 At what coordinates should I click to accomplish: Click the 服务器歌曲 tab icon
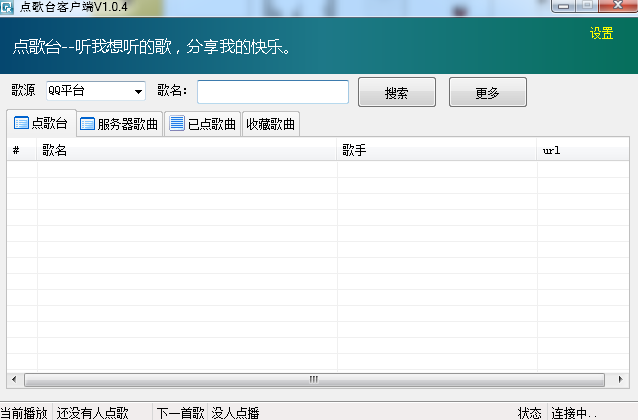[x=87, y=125]
